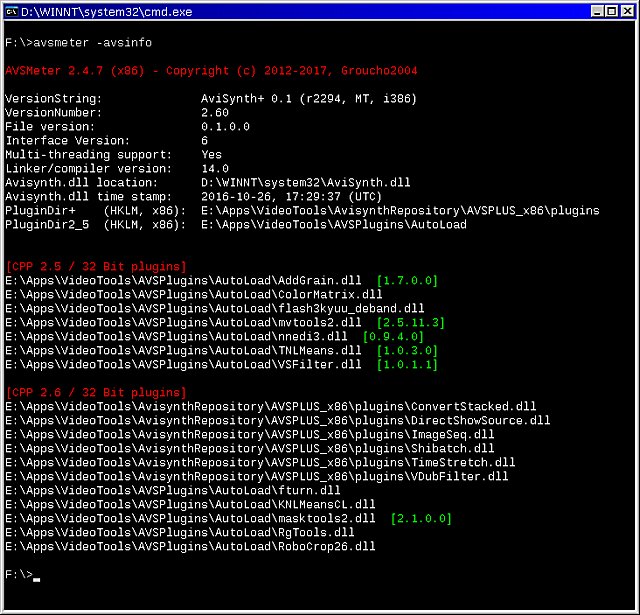Click the green version [1.0.3.0]
The image size is (640, 615).
coord(407,351)
